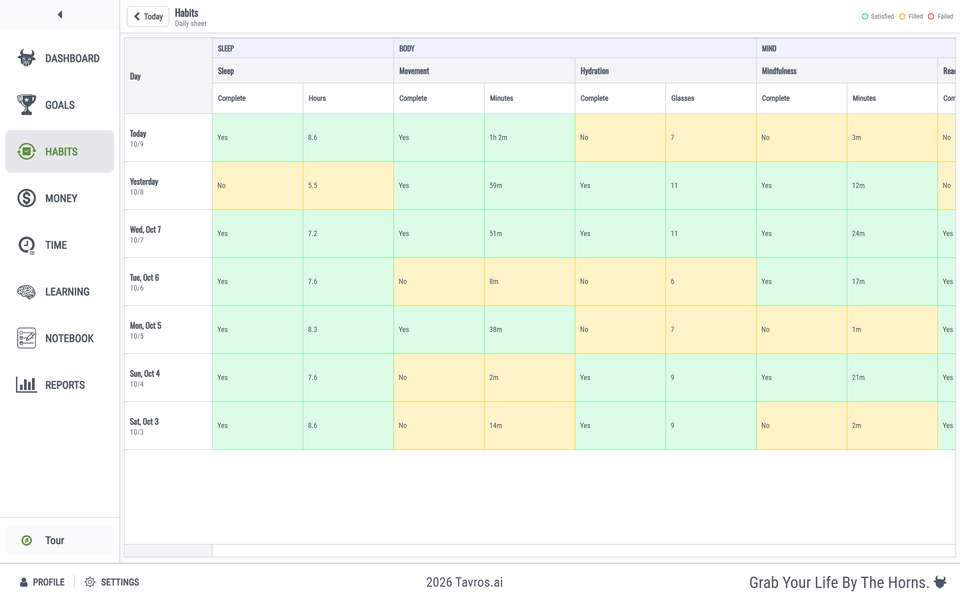The image size is (960, 600).
Task: Click the Satisfied green legend circle
Action: (864, 17)
